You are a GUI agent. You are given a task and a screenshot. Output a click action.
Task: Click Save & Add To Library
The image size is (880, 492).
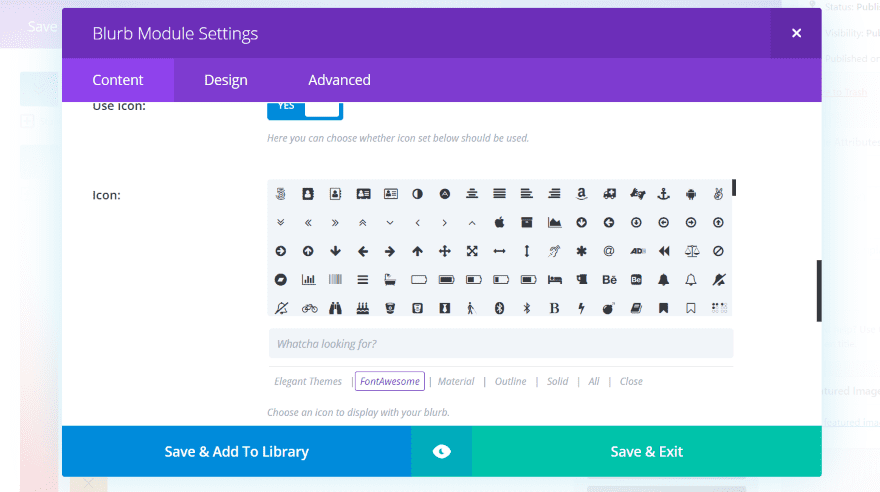tap(236, 452)
